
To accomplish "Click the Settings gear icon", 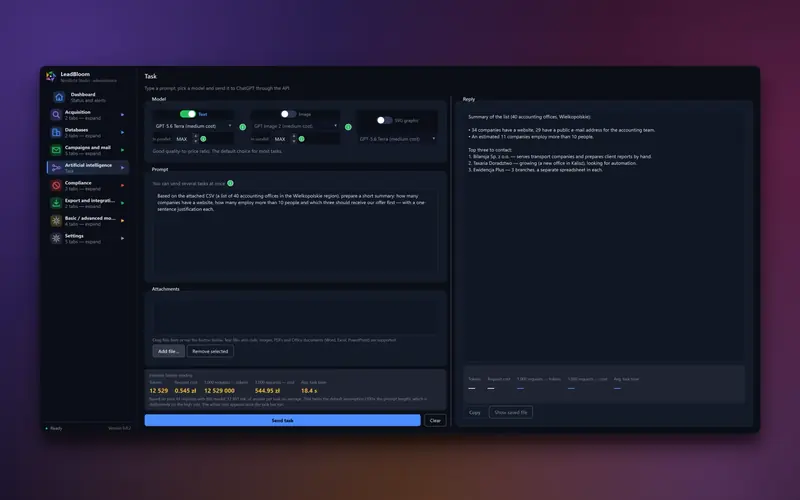I will click(56, 238).
